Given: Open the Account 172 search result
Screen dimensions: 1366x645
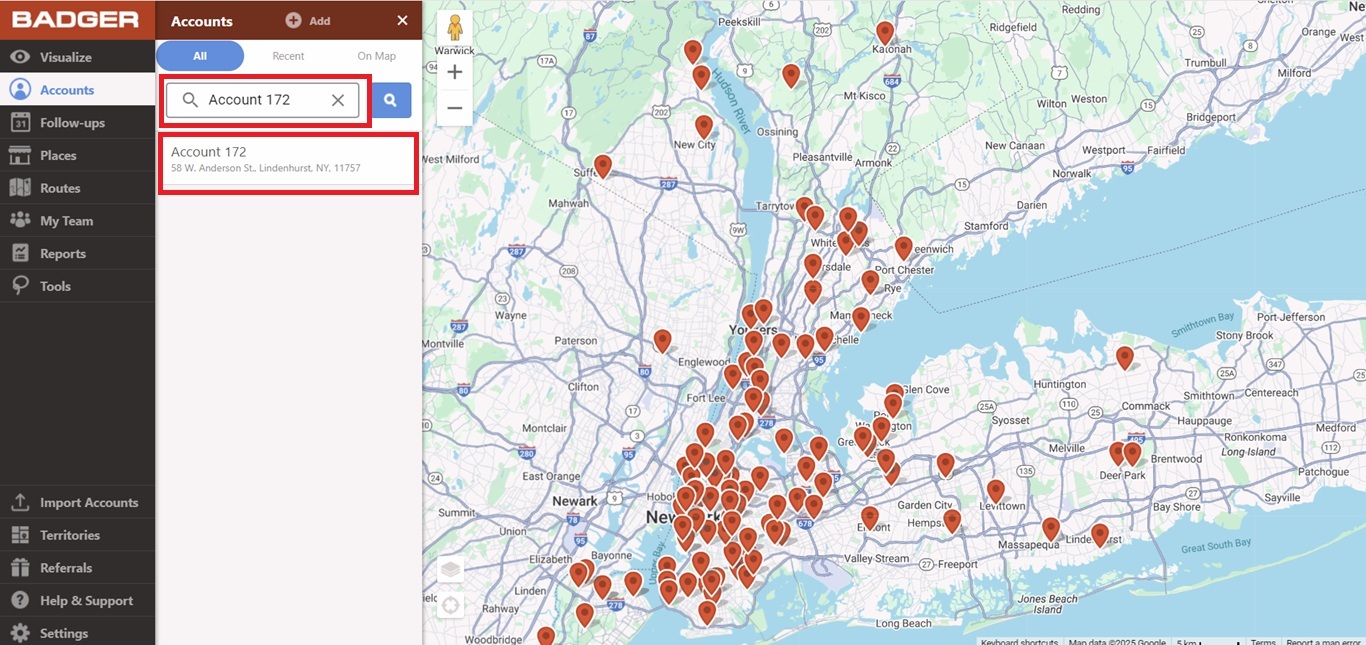Looking at the screenshot, I should pyautogui.click(x=288, y=160).
